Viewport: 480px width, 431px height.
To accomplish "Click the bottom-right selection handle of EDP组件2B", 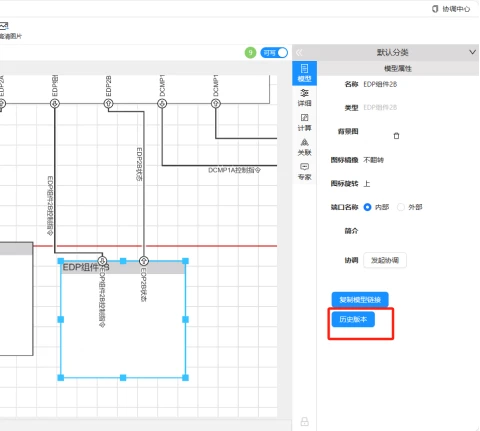I will coord(186,378).
